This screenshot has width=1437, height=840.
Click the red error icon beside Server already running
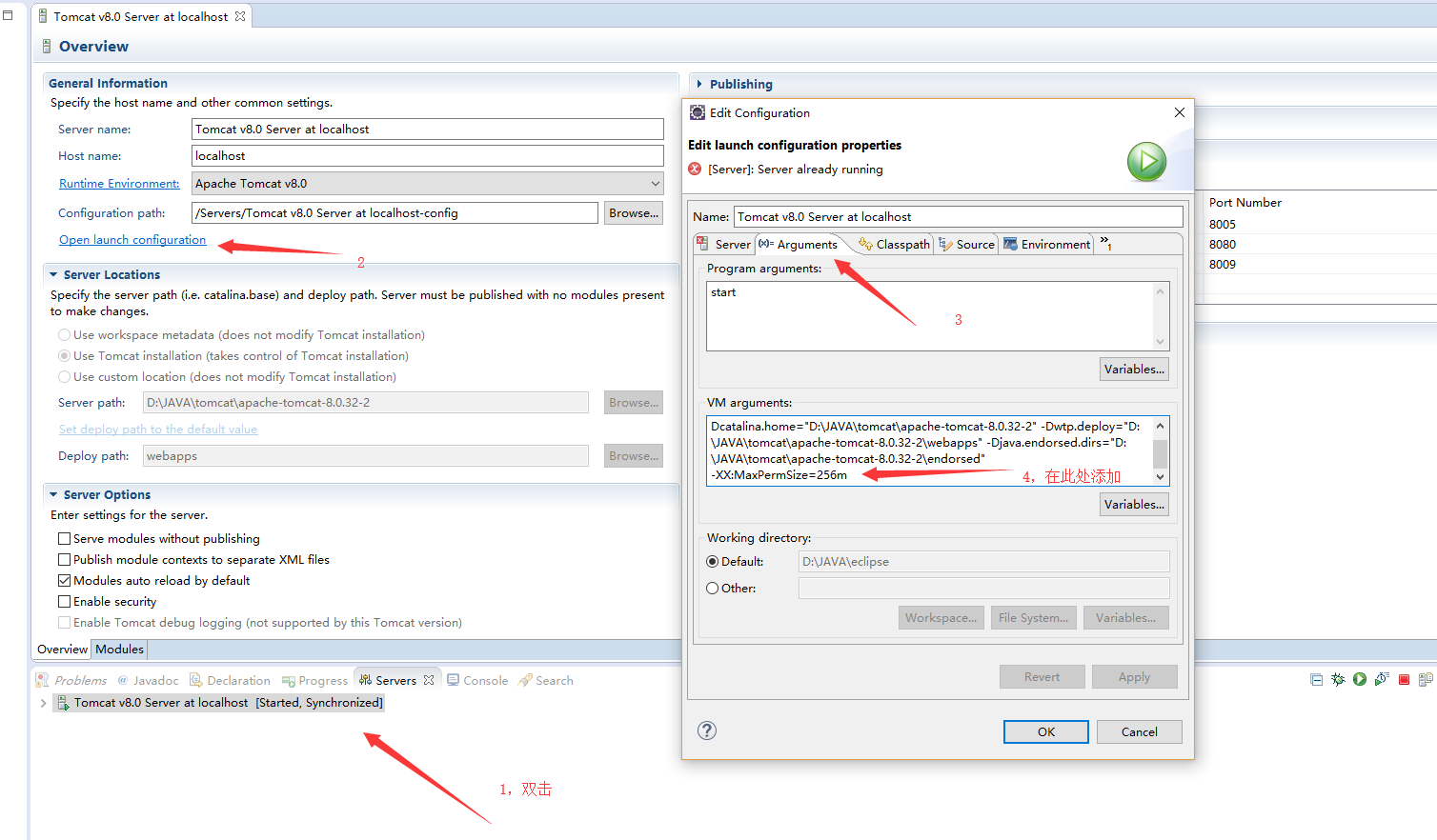(x=695, y=169)
